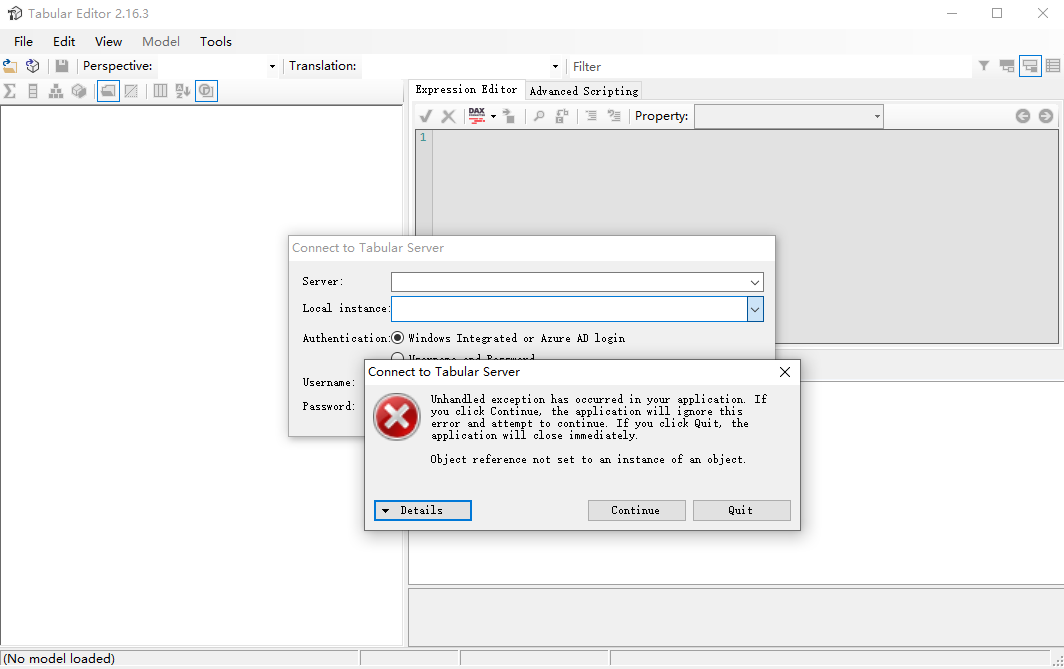Click the hierarchies icon in the toolbar
This screenshot has height=669, width=1064.
coord(56,90)
